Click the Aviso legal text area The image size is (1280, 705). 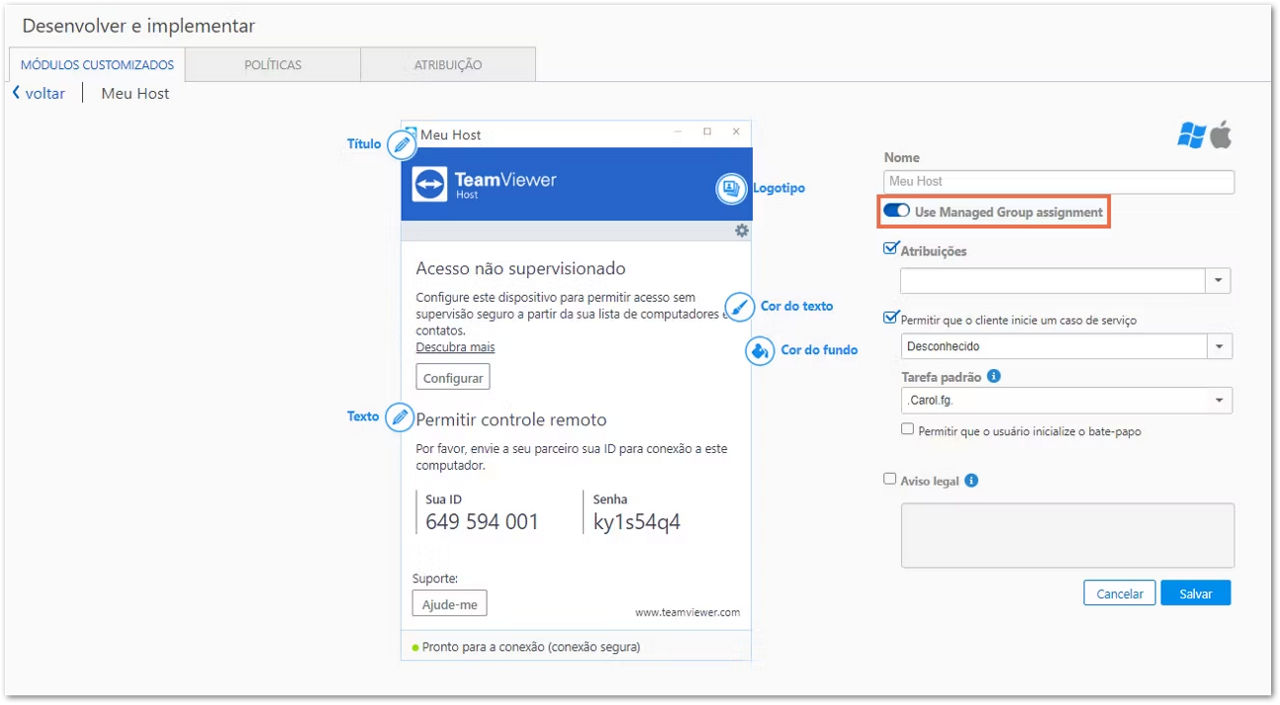(x=1068, y=536)
